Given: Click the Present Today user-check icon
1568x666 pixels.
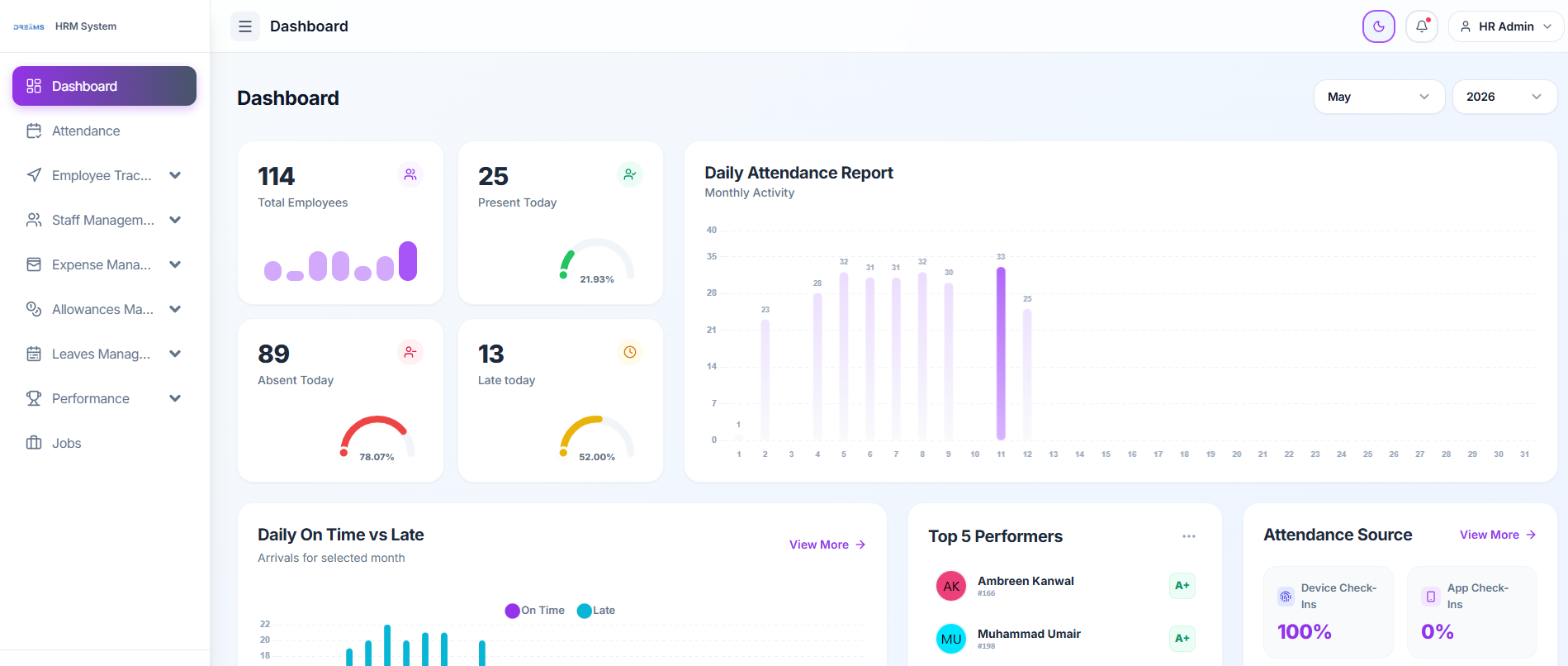Looking at the screenshot, I should click(630, 174).
